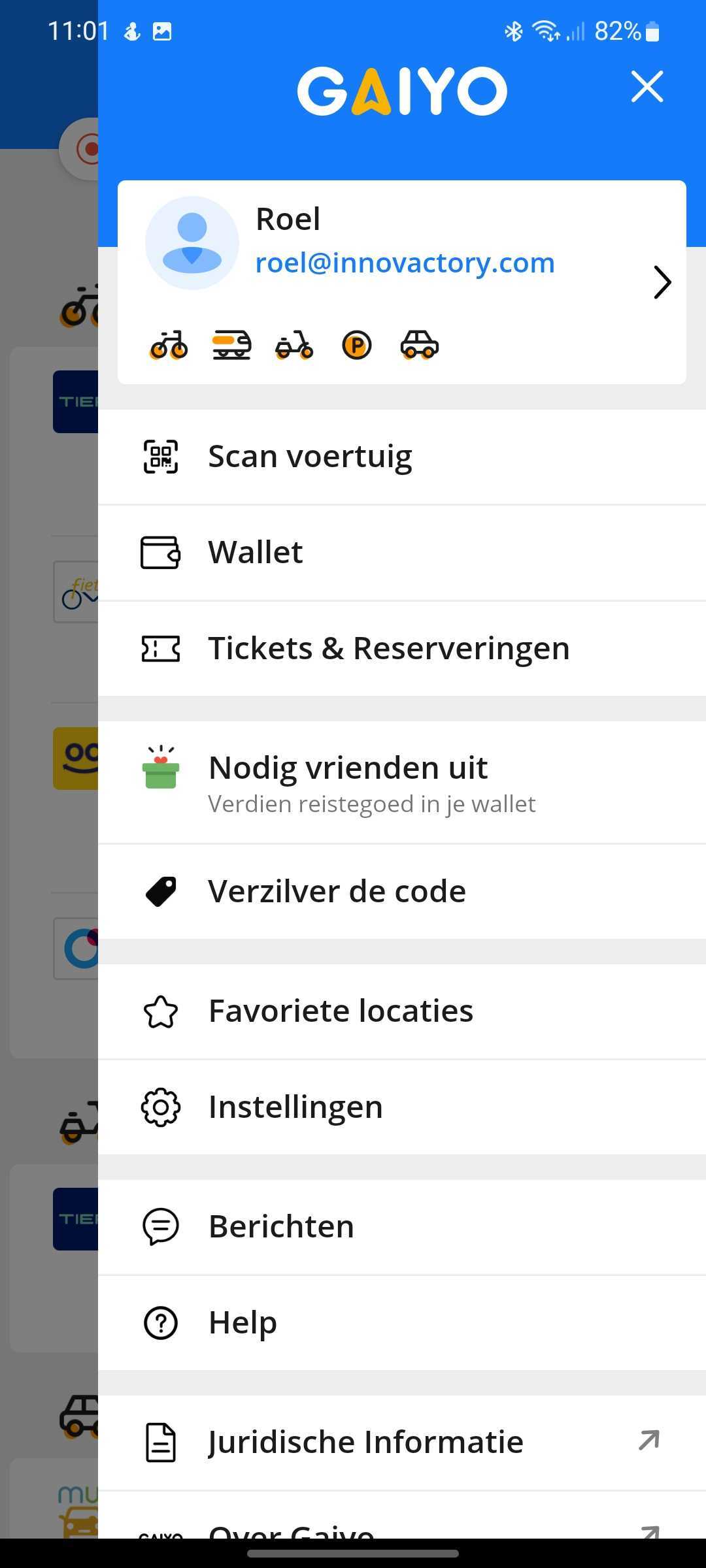
Task: Open the Instellingen menu item
Action: coord(402,1107)
